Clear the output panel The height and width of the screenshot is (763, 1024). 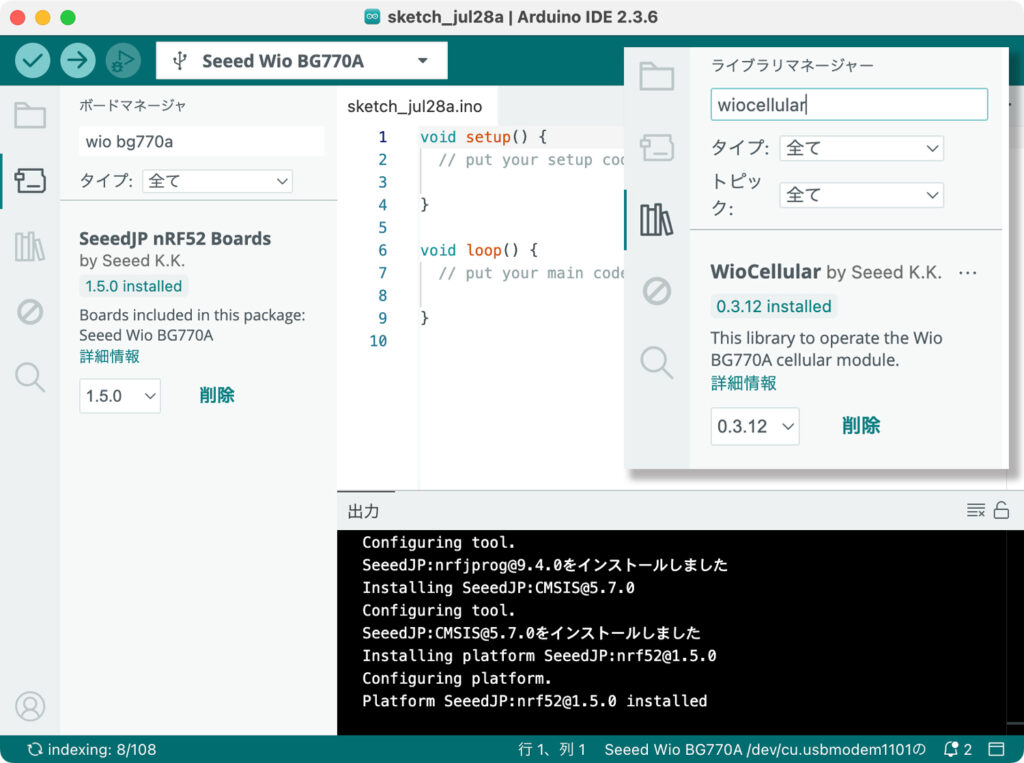click(x=976, y=510)
